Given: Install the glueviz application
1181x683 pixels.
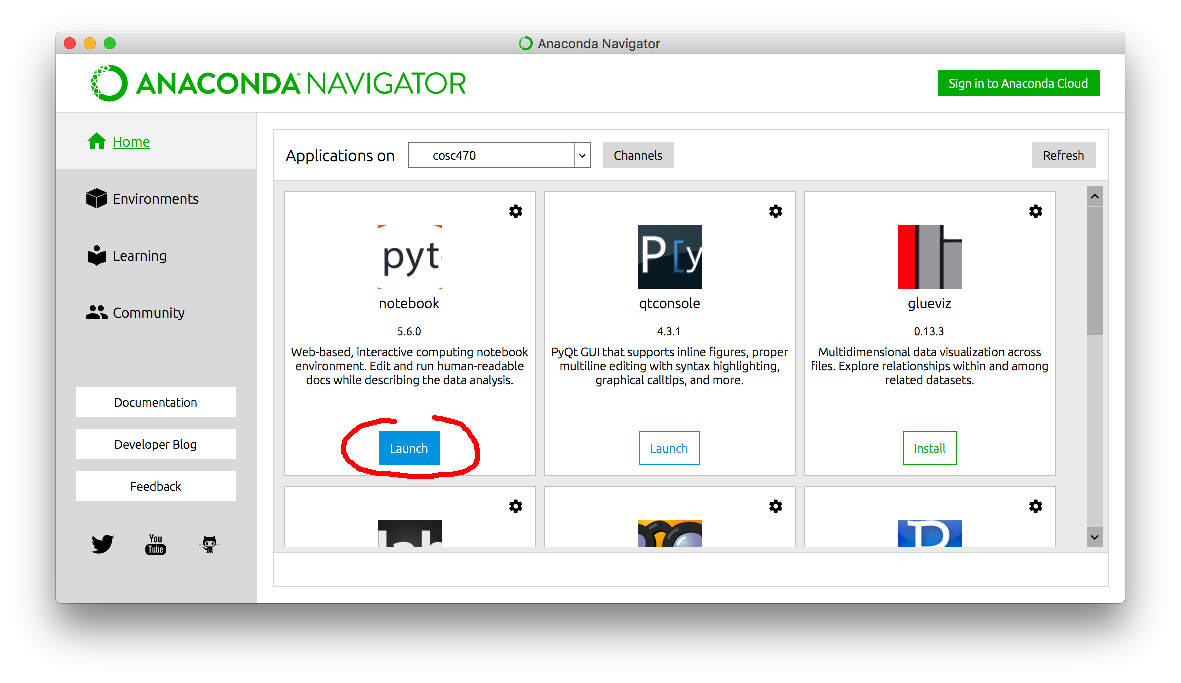Looking at the screenshot, I should click(929, 448).
